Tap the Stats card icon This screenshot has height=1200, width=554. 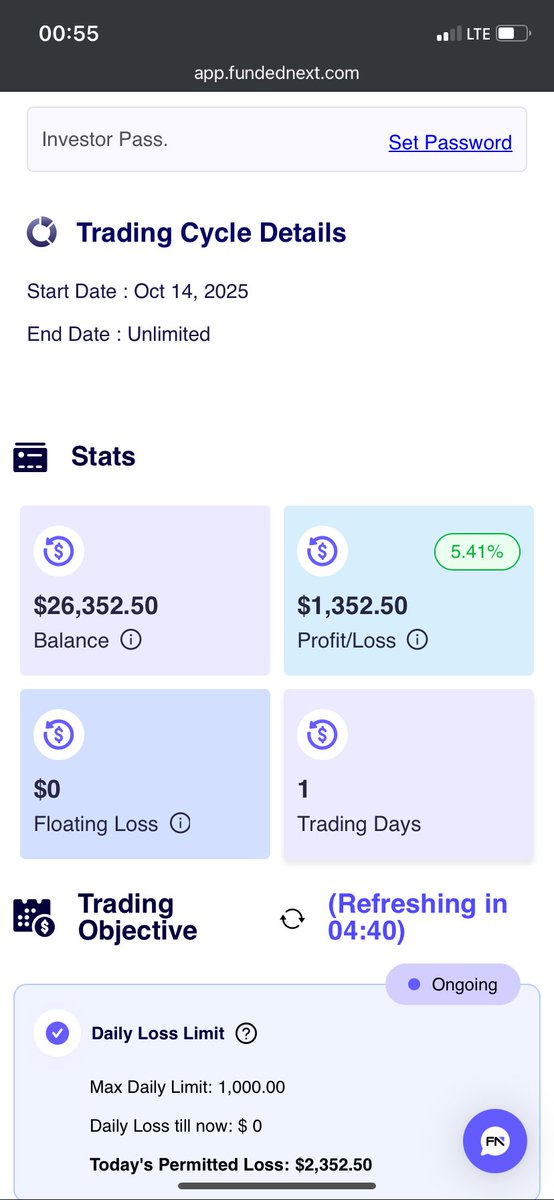tap(30, 457)
